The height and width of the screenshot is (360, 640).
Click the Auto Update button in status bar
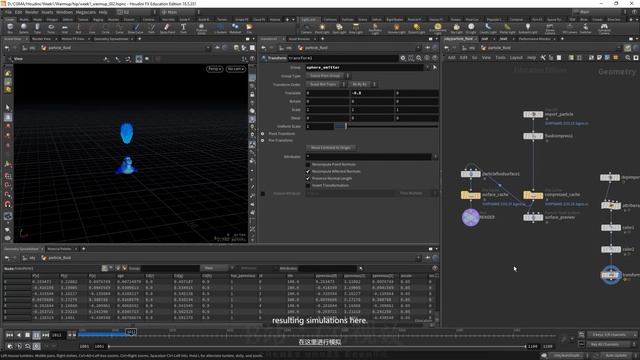(x=616, y=356)
